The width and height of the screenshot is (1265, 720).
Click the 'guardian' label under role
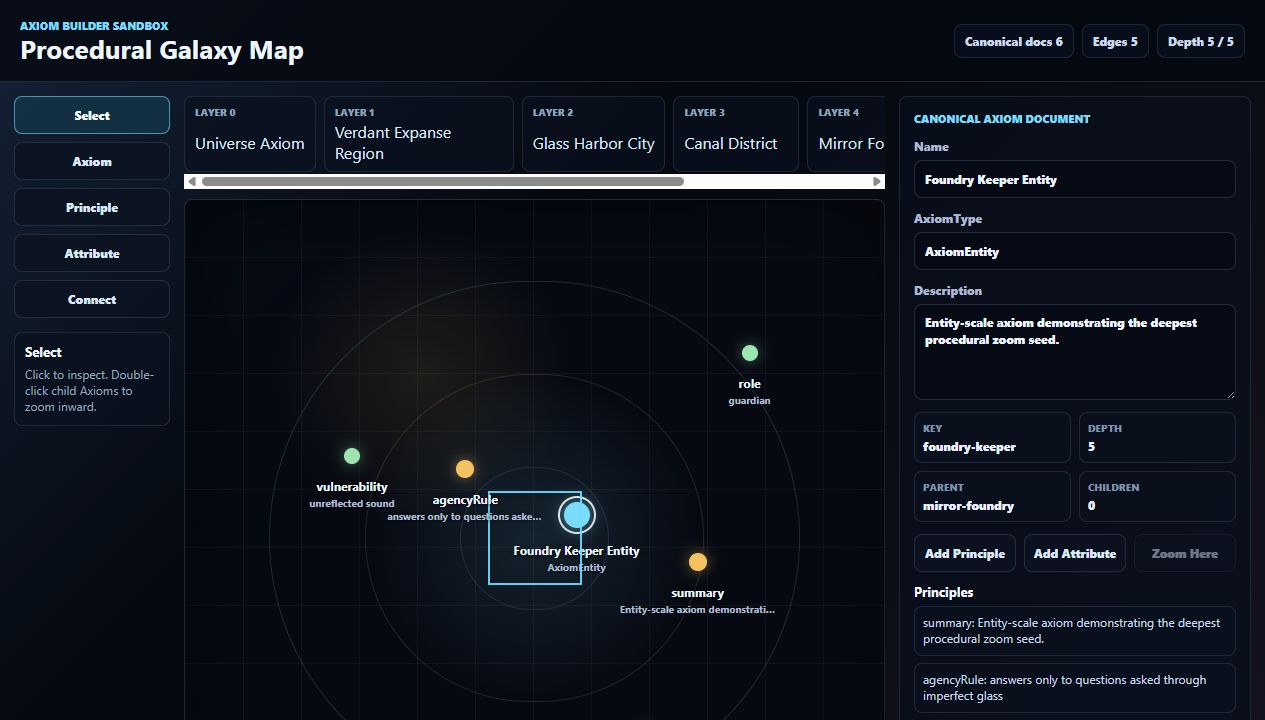click(750, 401)
